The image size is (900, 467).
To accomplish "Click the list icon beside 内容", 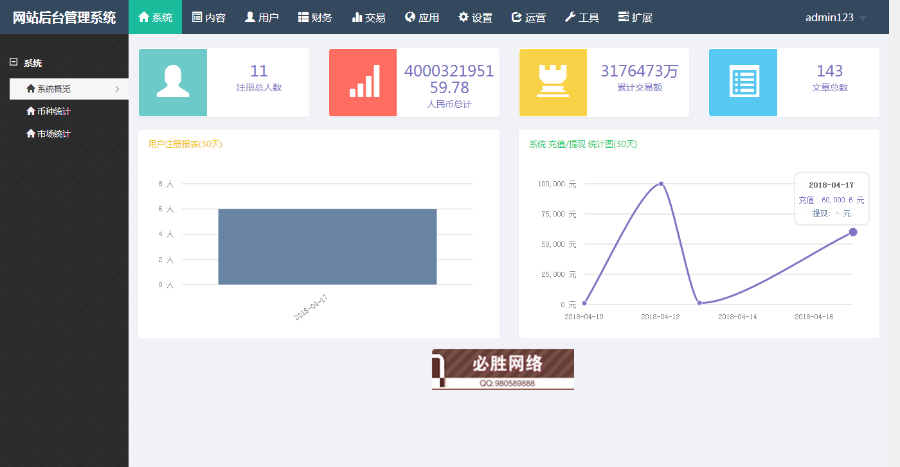I will pos(197,17).
